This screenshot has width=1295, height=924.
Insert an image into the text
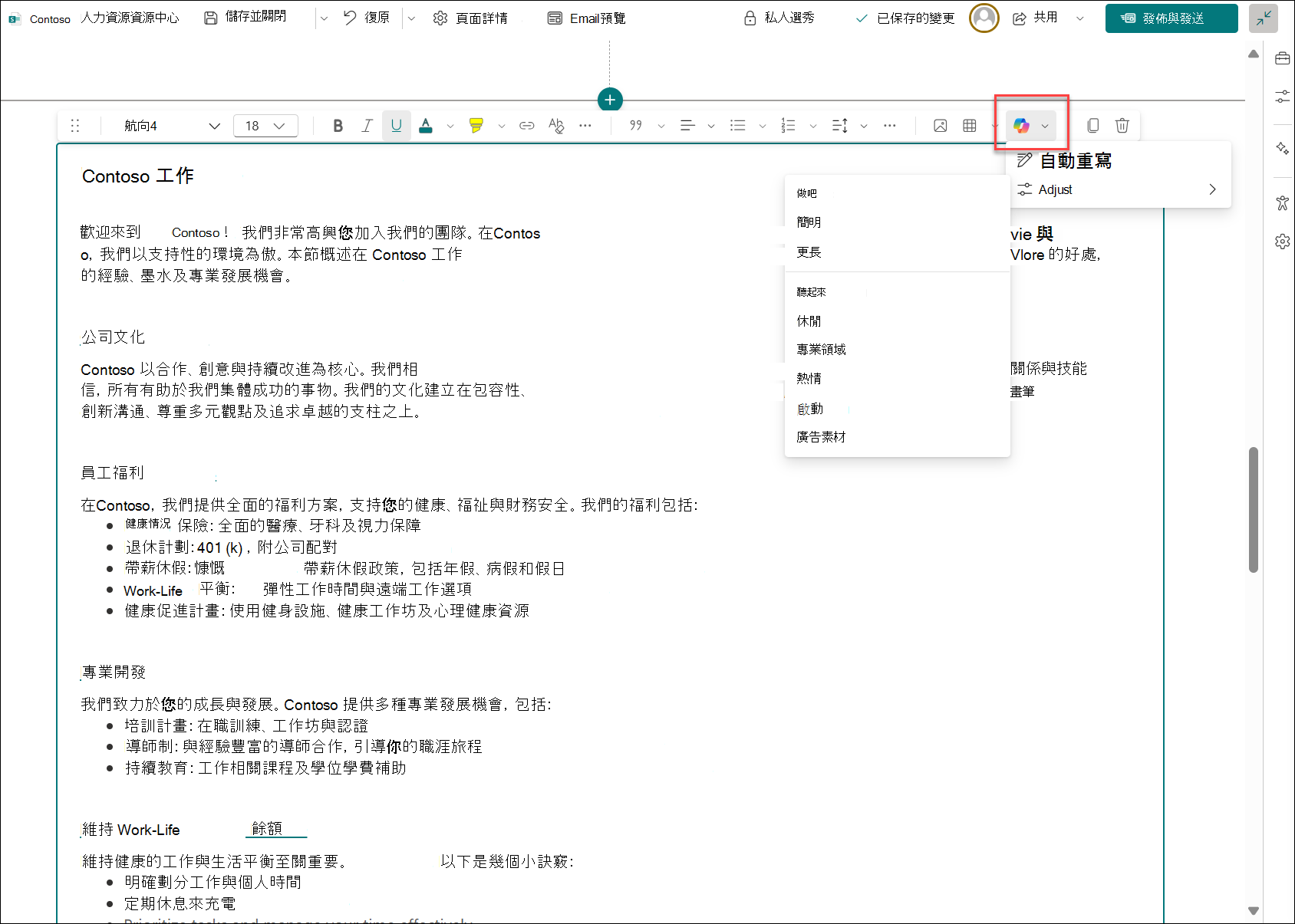(x=941, y=126)
